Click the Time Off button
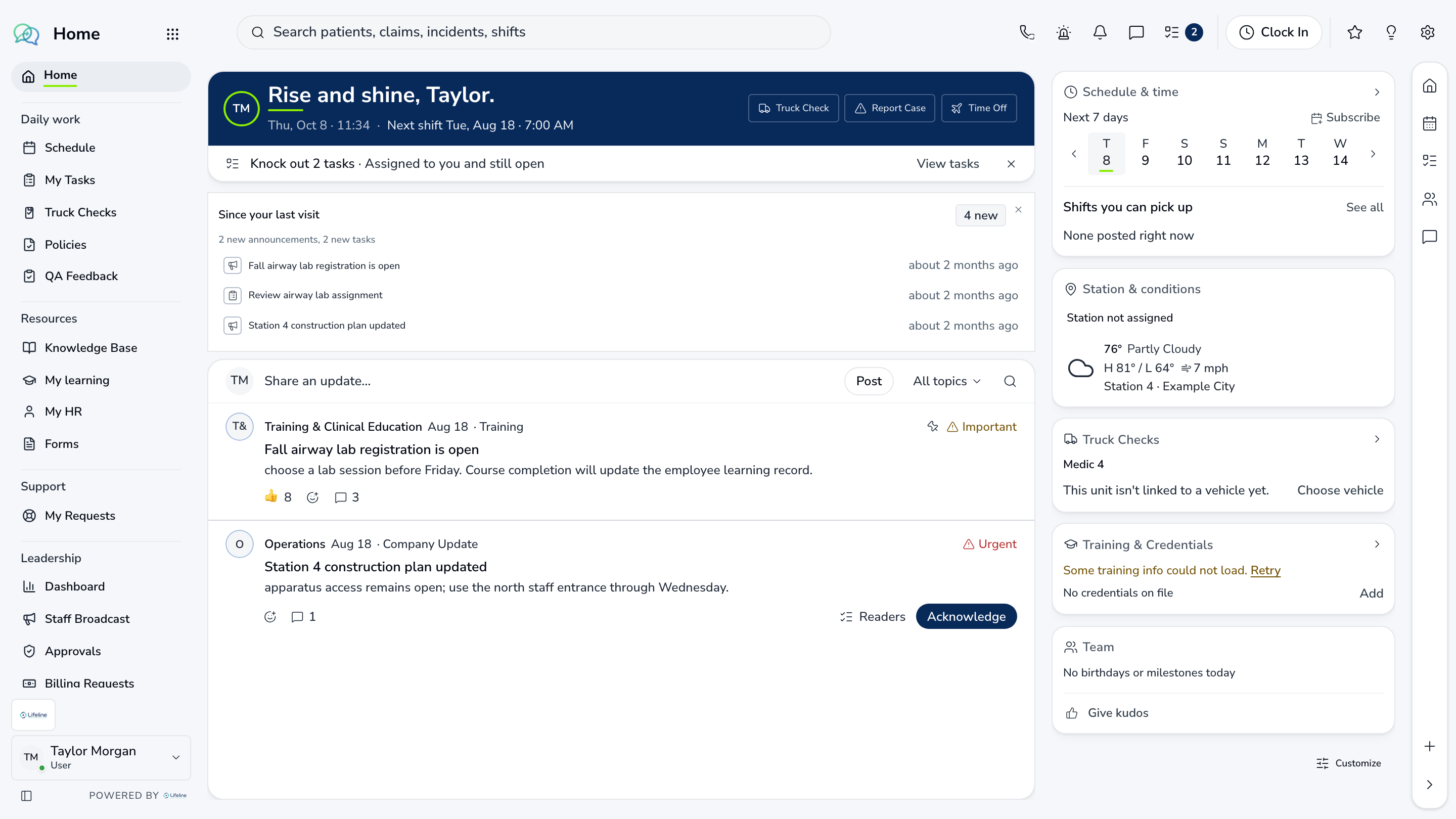Screen dimensions: 1456x819 click(979, 108)
